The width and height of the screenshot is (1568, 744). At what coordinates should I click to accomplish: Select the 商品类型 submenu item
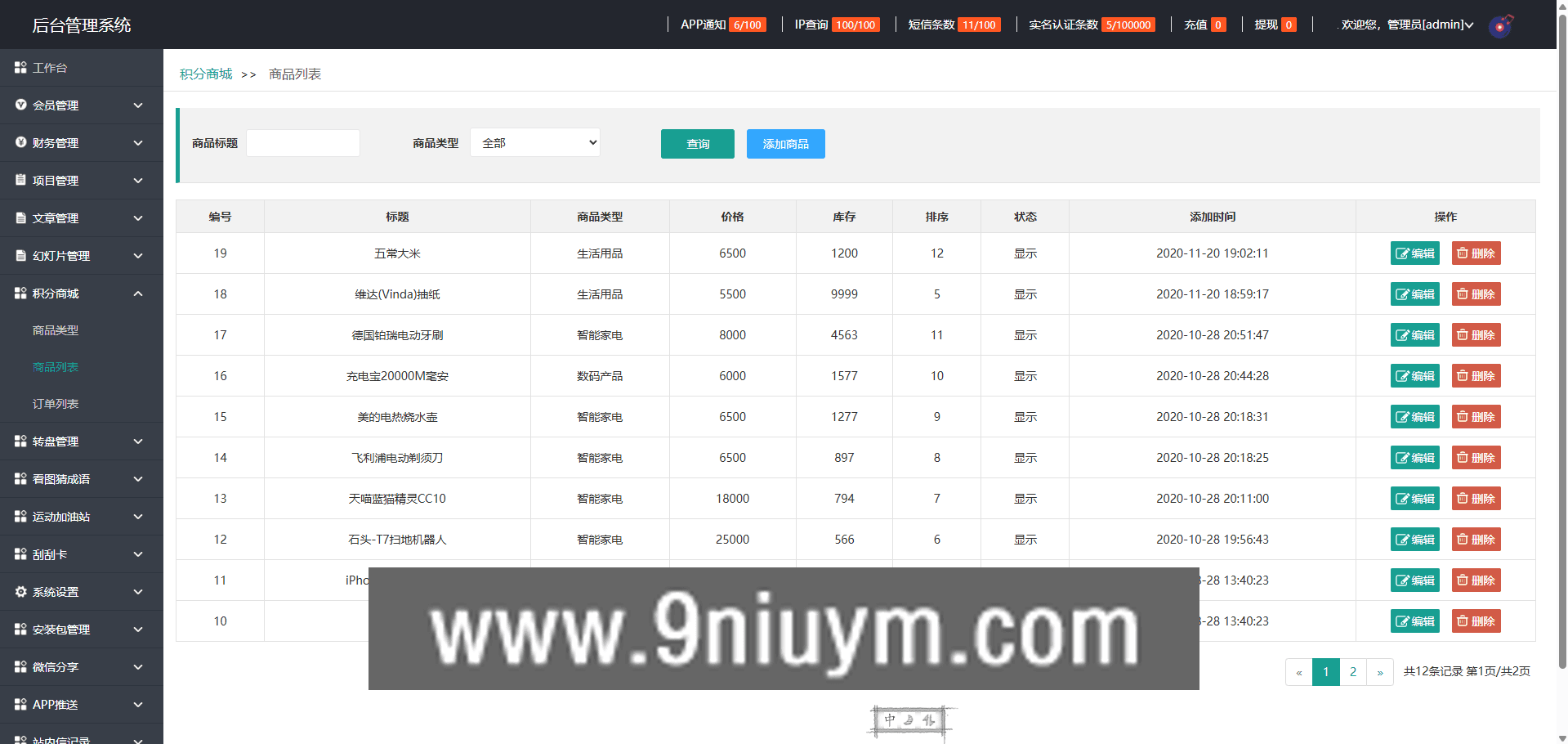tap(56, 330)
